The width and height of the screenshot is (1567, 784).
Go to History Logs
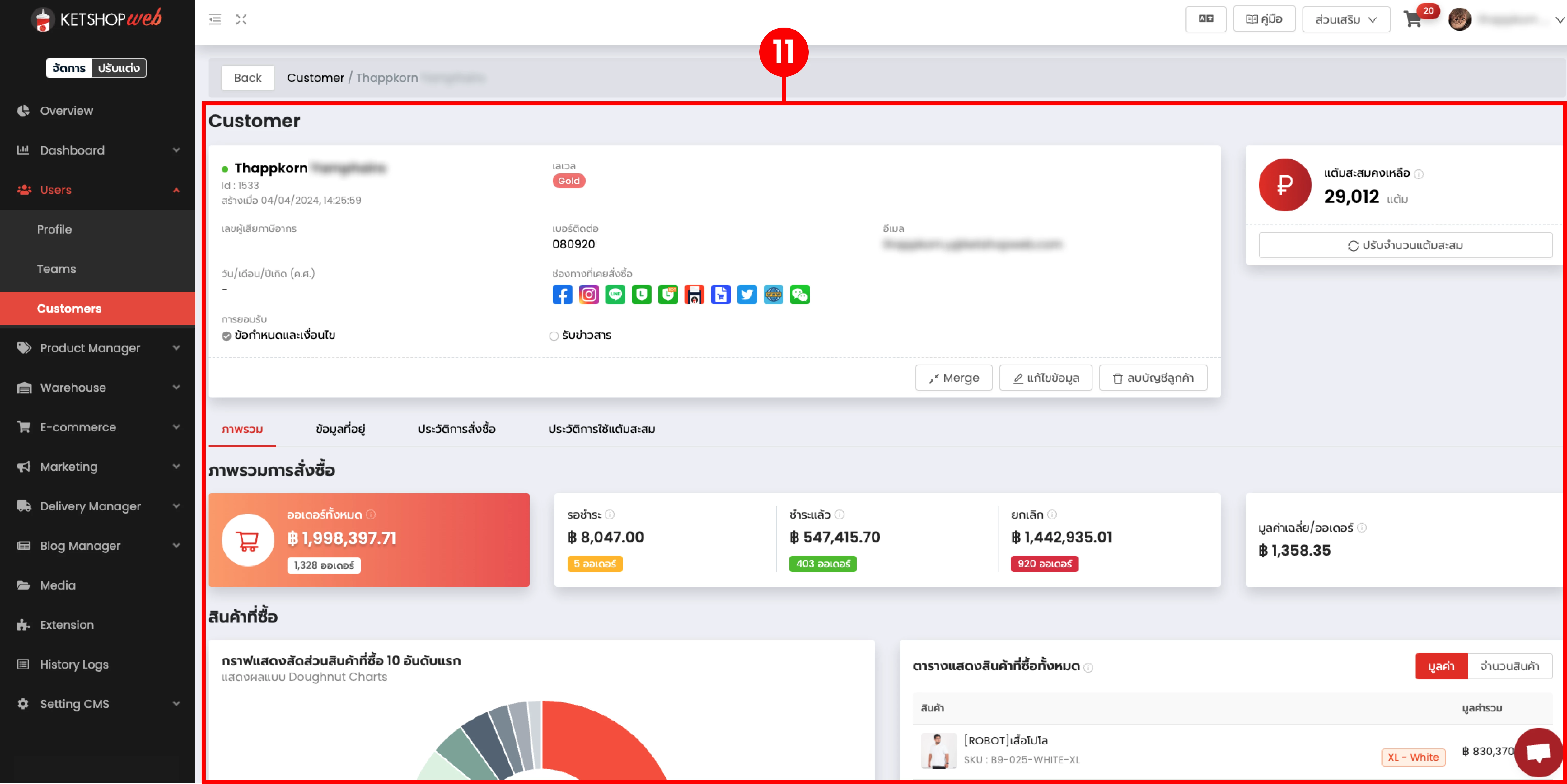click(x=97, y=664)
